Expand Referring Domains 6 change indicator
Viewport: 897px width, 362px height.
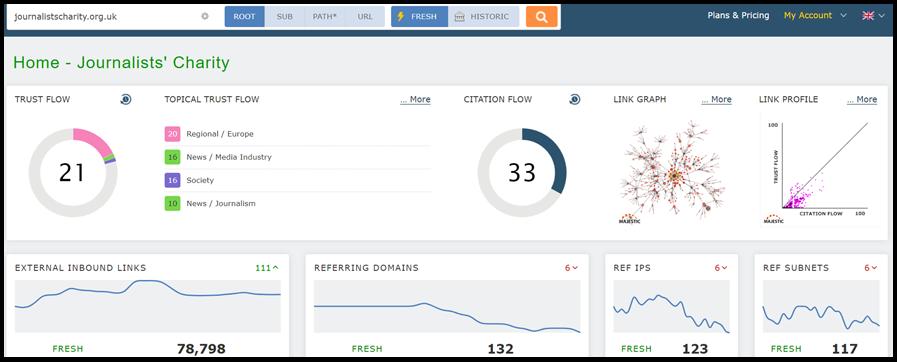pyautogui.click(x=571, y=268)
